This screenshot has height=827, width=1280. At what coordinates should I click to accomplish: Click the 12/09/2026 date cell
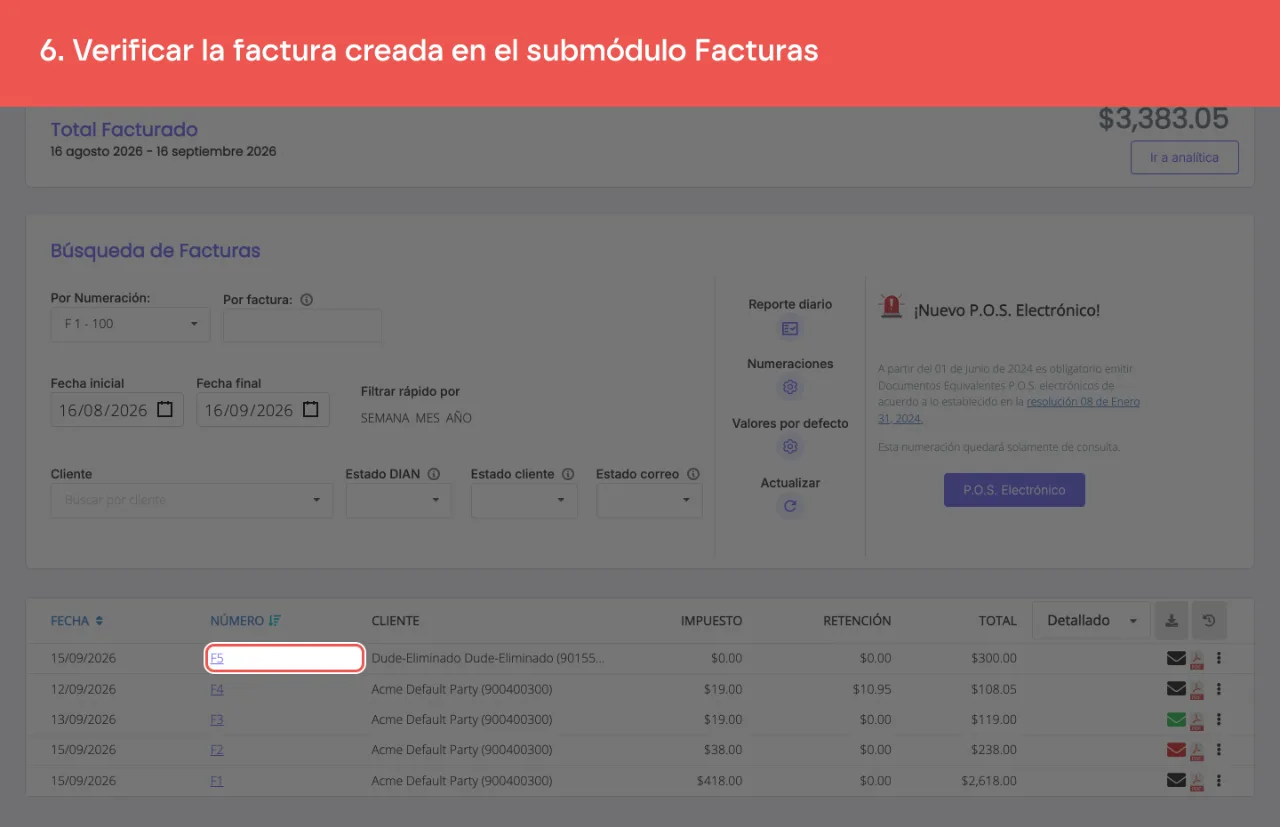[x=84, y=689]
